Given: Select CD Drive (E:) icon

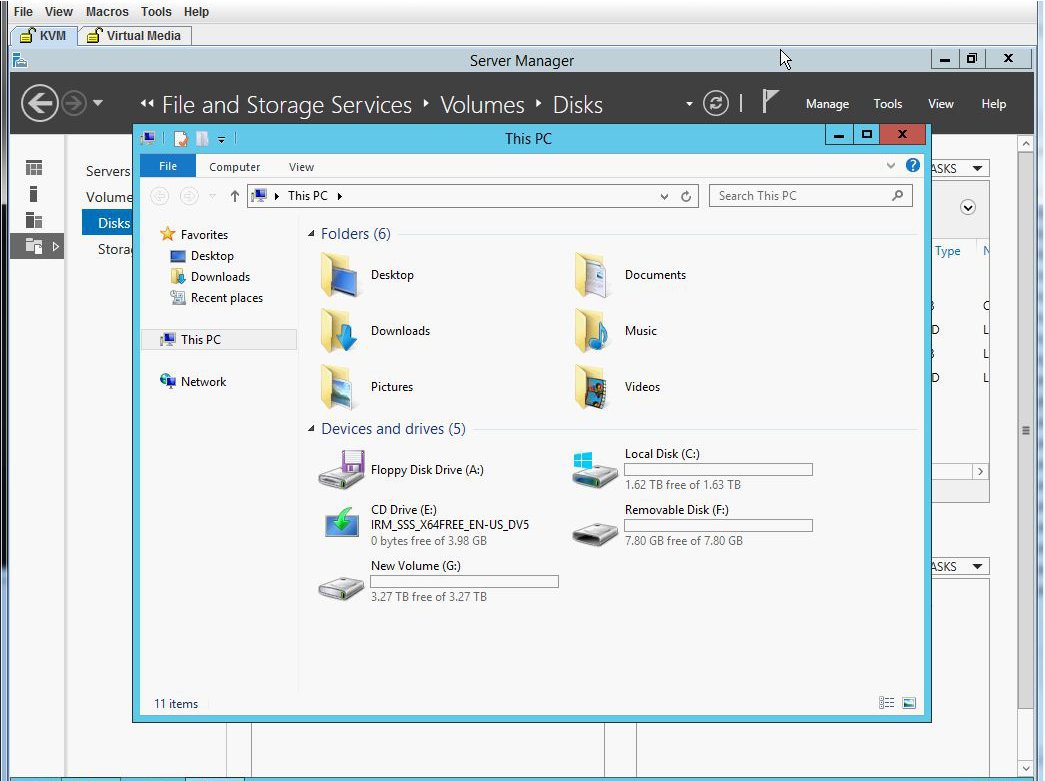Looking at the screenshot, I should [x=341, y=524].
